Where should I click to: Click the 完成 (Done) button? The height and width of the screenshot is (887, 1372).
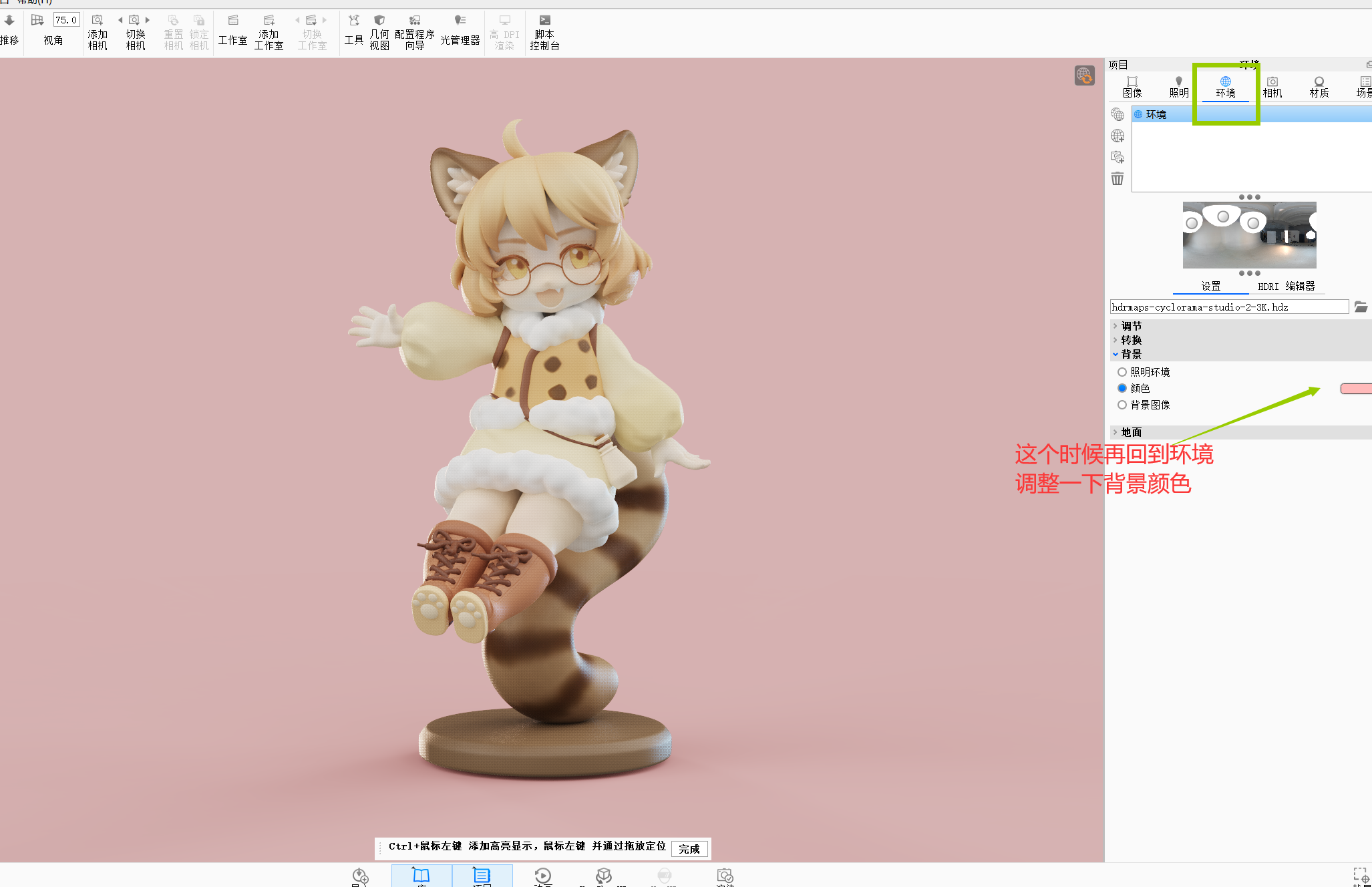pos(689,849)
